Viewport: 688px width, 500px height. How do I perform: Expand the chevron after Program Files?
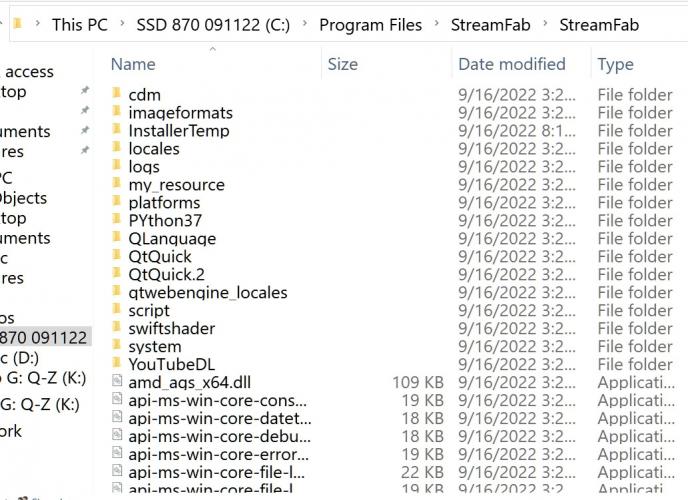(x=436, y=23)
